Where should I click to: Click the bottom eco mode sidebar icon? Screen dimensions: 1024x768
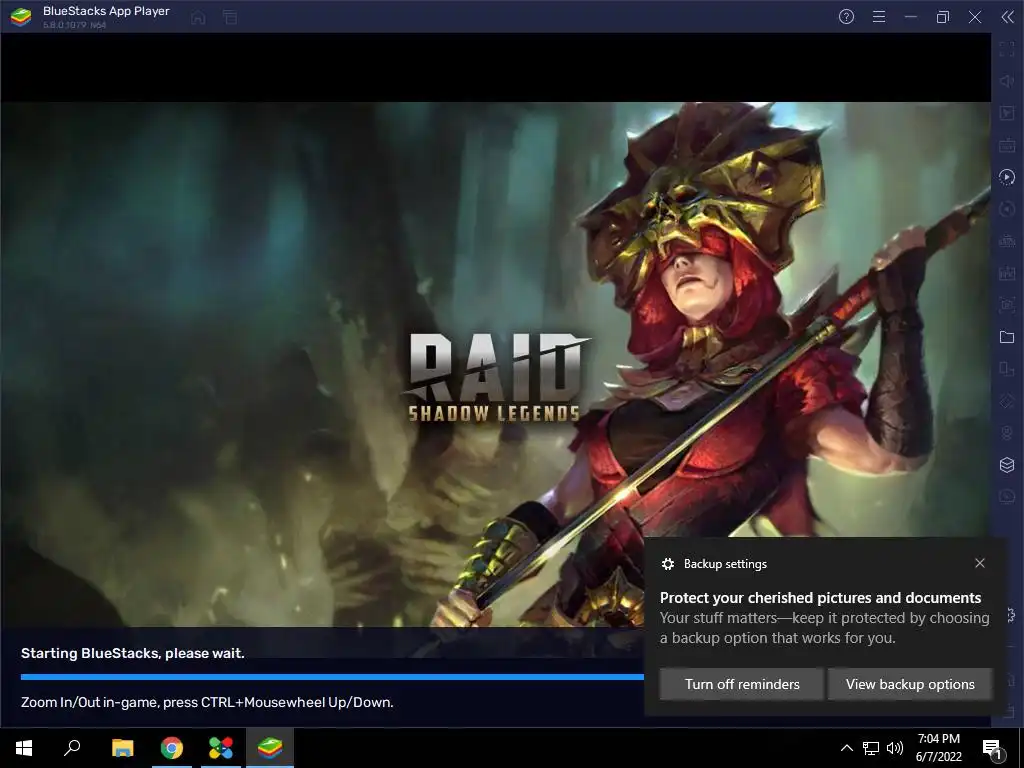(1007, 497)
